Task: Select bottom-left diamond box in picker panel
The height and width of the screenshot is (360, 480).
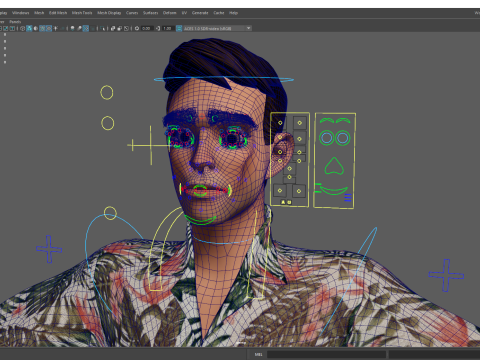Action: click(280, 190)
